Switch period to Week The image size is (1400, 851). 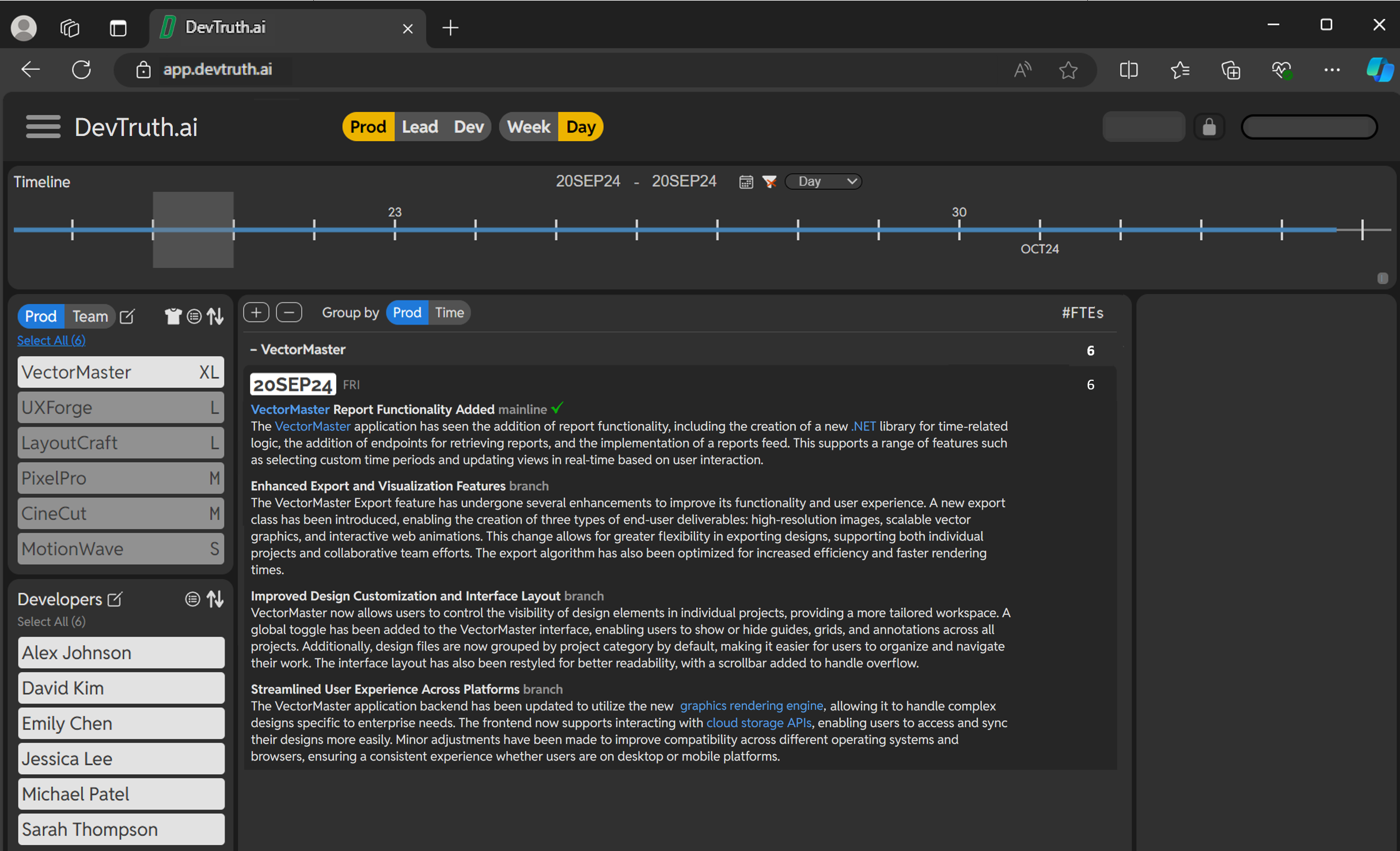point(528,127)
